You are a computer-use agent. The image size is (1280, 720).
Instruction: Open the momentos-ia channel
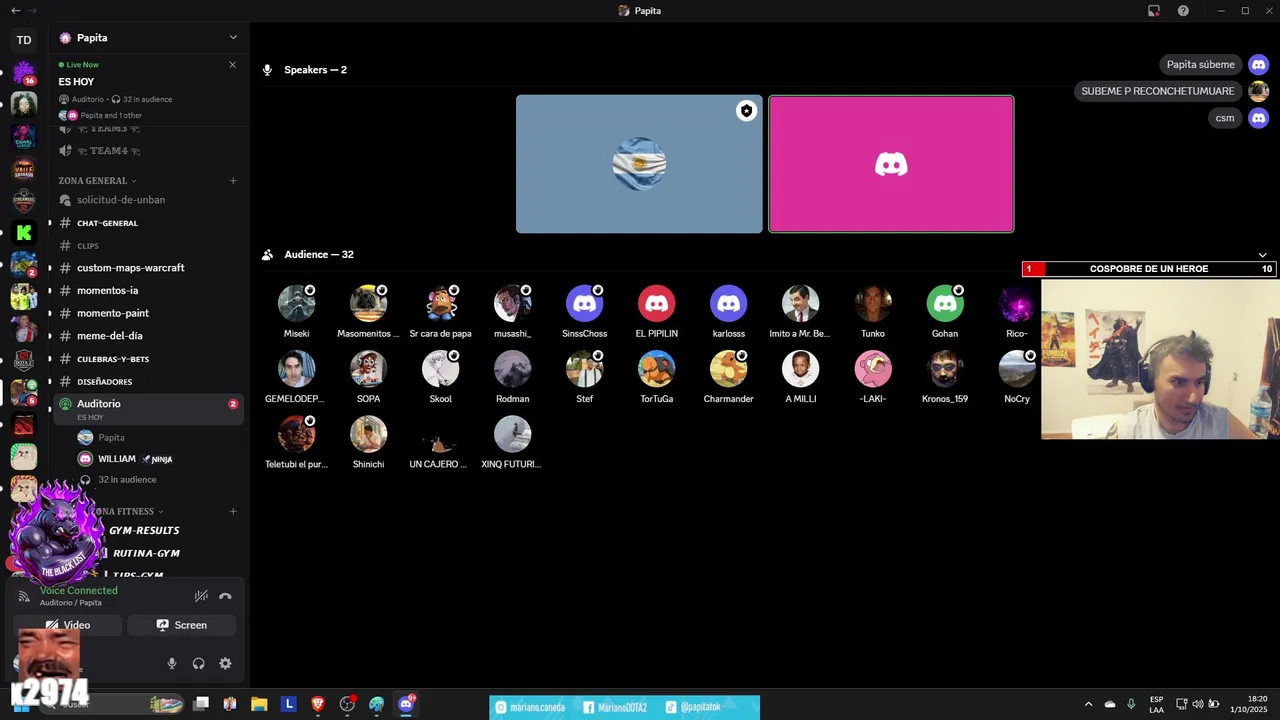pos(148,291)
